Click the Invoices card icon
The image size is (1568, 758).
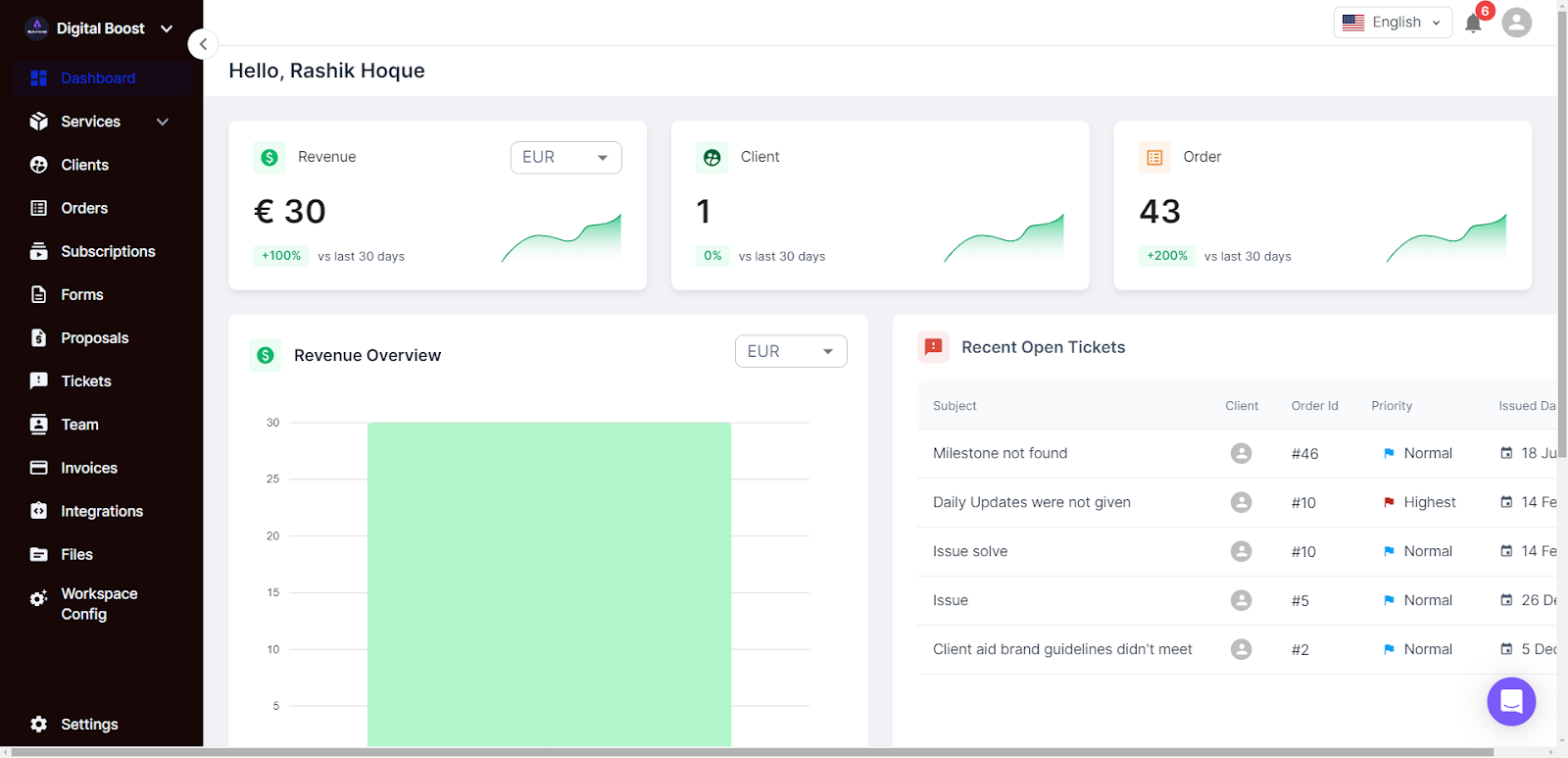[x=39, y=468]
